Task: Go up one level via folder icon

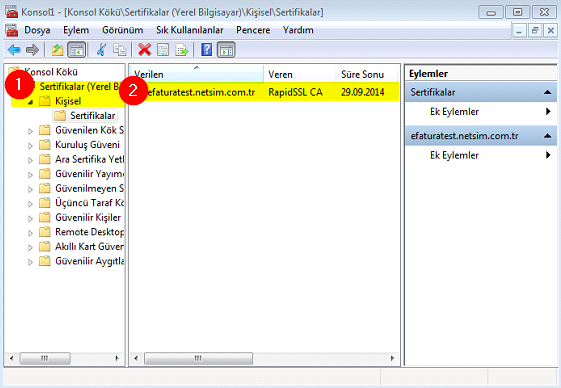Action: 57,50
